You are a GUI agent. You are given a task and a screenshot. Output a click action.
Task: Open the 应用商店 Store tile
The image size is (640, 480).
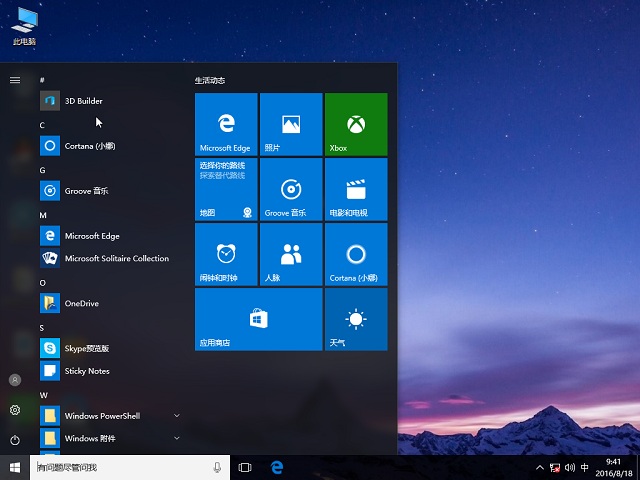point(258,320)
